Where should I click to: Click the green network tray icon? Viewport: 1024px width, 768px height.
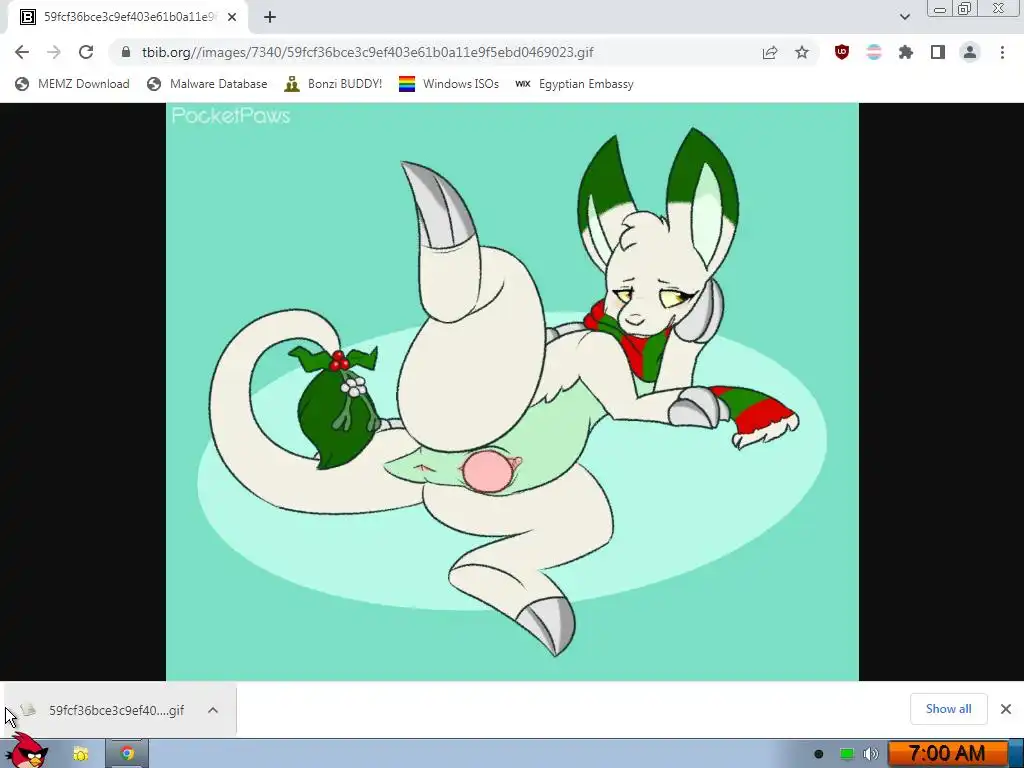click(x=846, y=754)
